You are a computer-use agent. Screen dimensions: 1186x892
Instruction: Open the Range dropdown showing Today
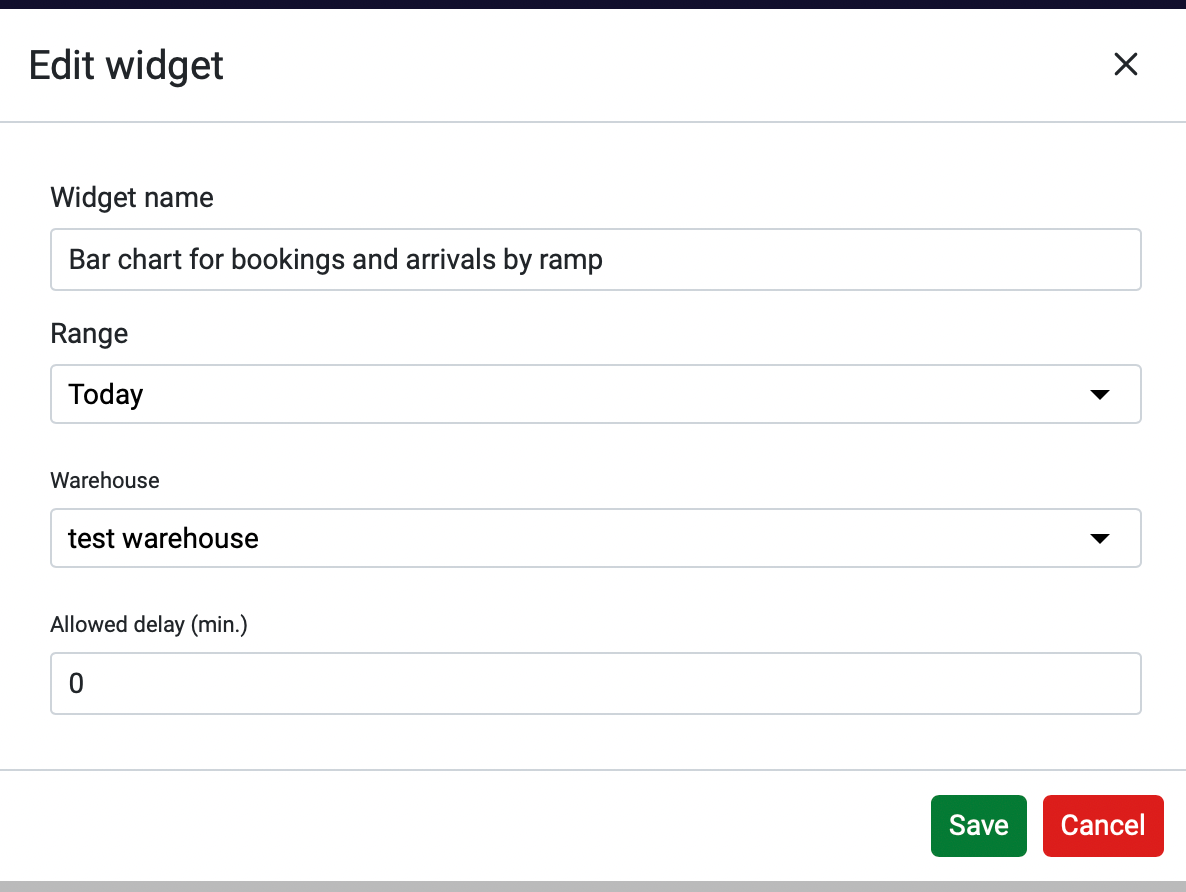click(595, 394)
